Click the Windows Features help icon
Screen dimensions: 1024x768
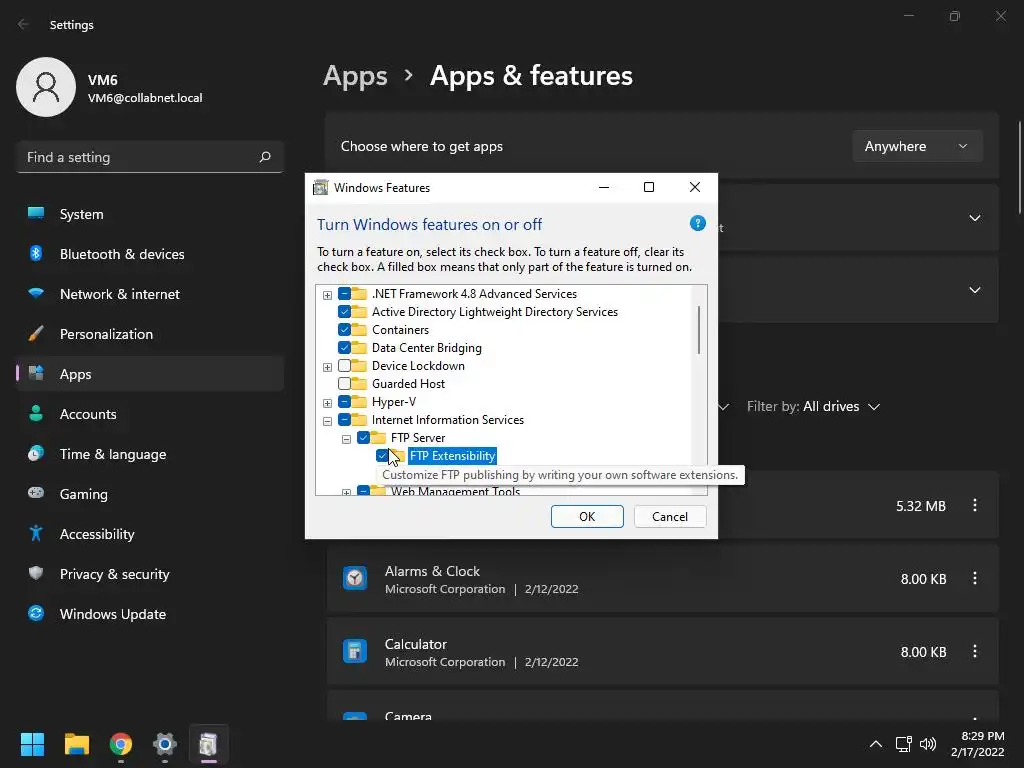tap(697, 223)
